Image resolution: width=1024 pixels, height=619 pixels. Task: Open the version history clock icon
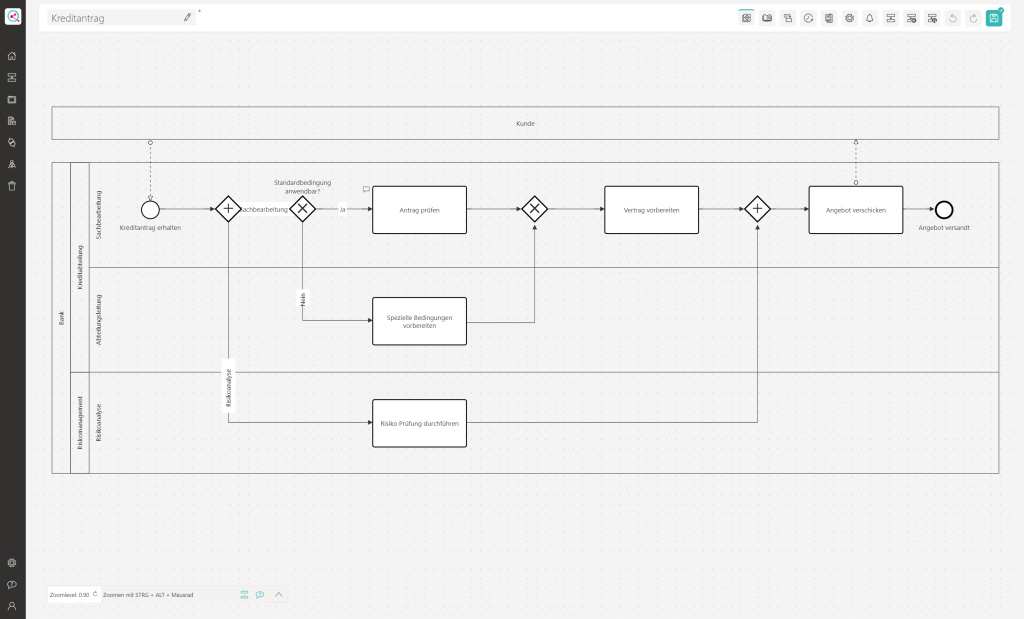point(808,17)
